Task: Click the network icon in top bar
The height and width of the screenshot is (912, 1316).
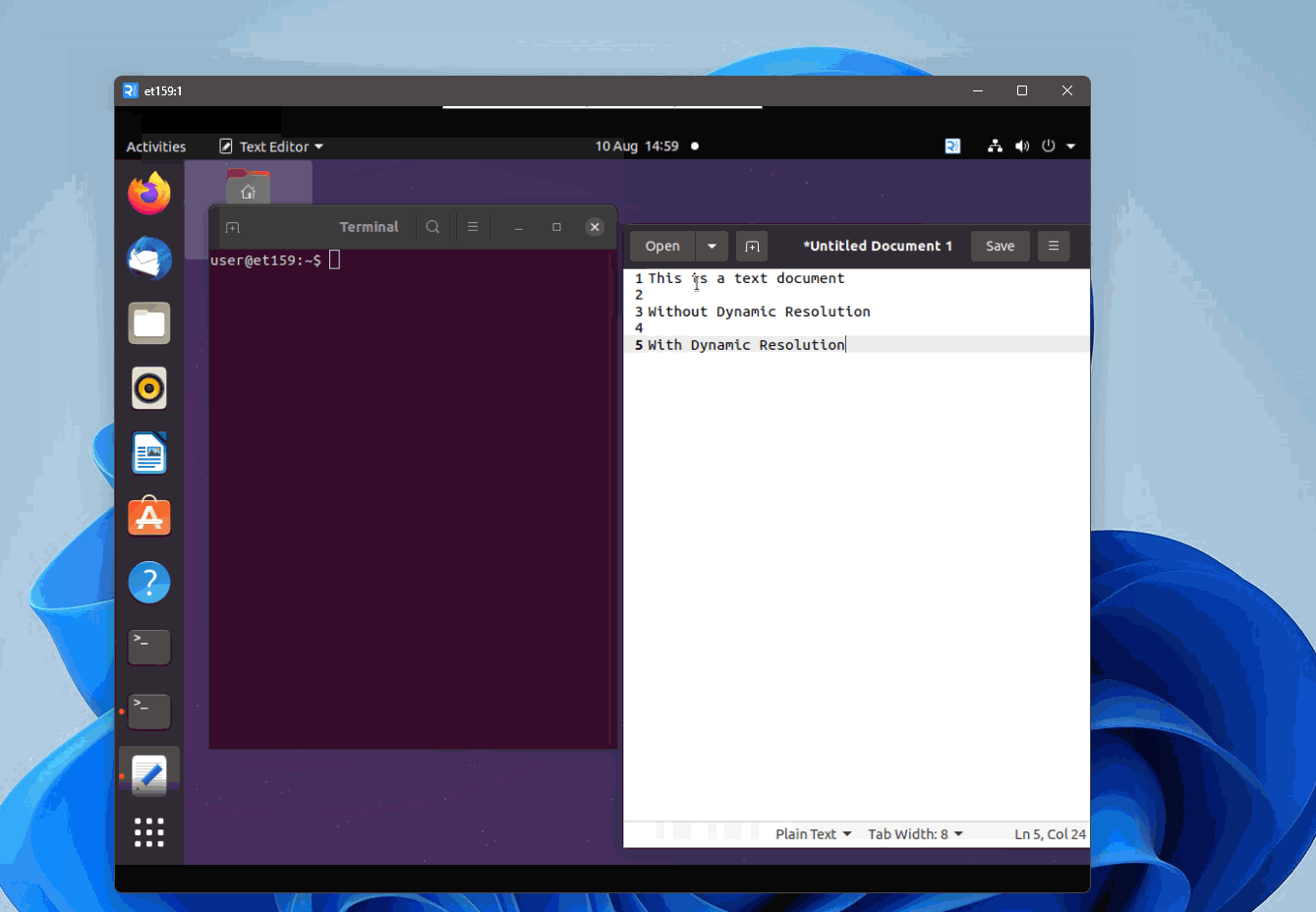Action: (x=995, y=146)
